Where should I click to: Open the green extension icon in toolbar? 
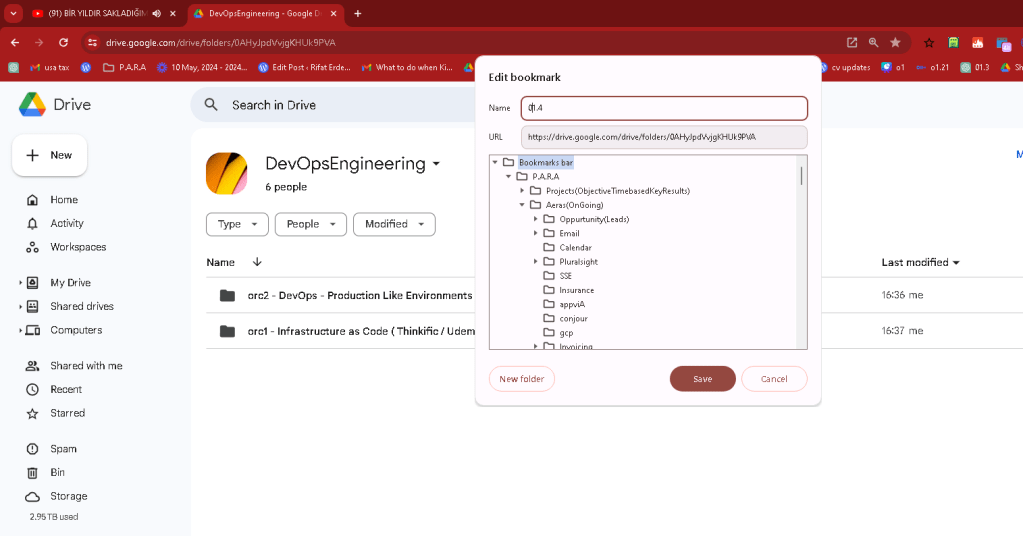click(953, 42)
